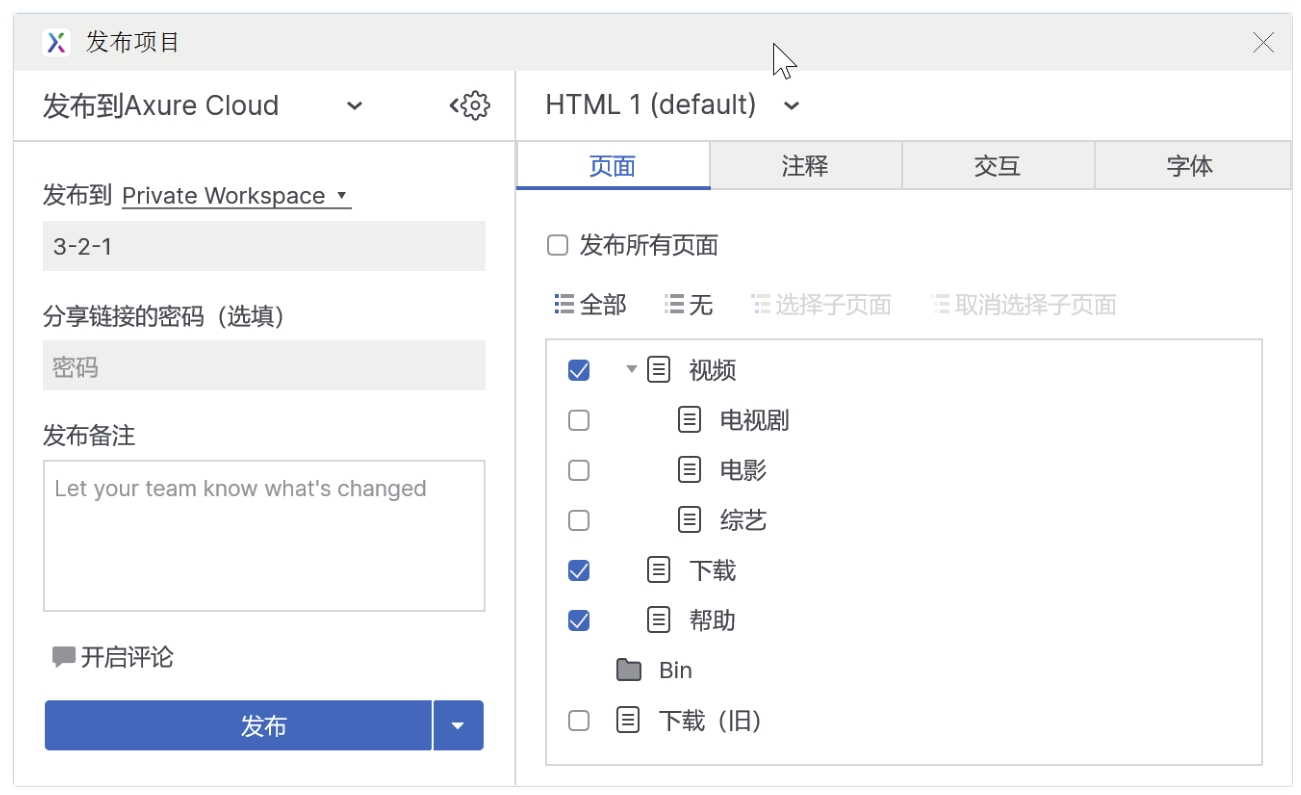Click the page icon next to 电视剧
1301x795 pixels.
click(x=689, y=420)
